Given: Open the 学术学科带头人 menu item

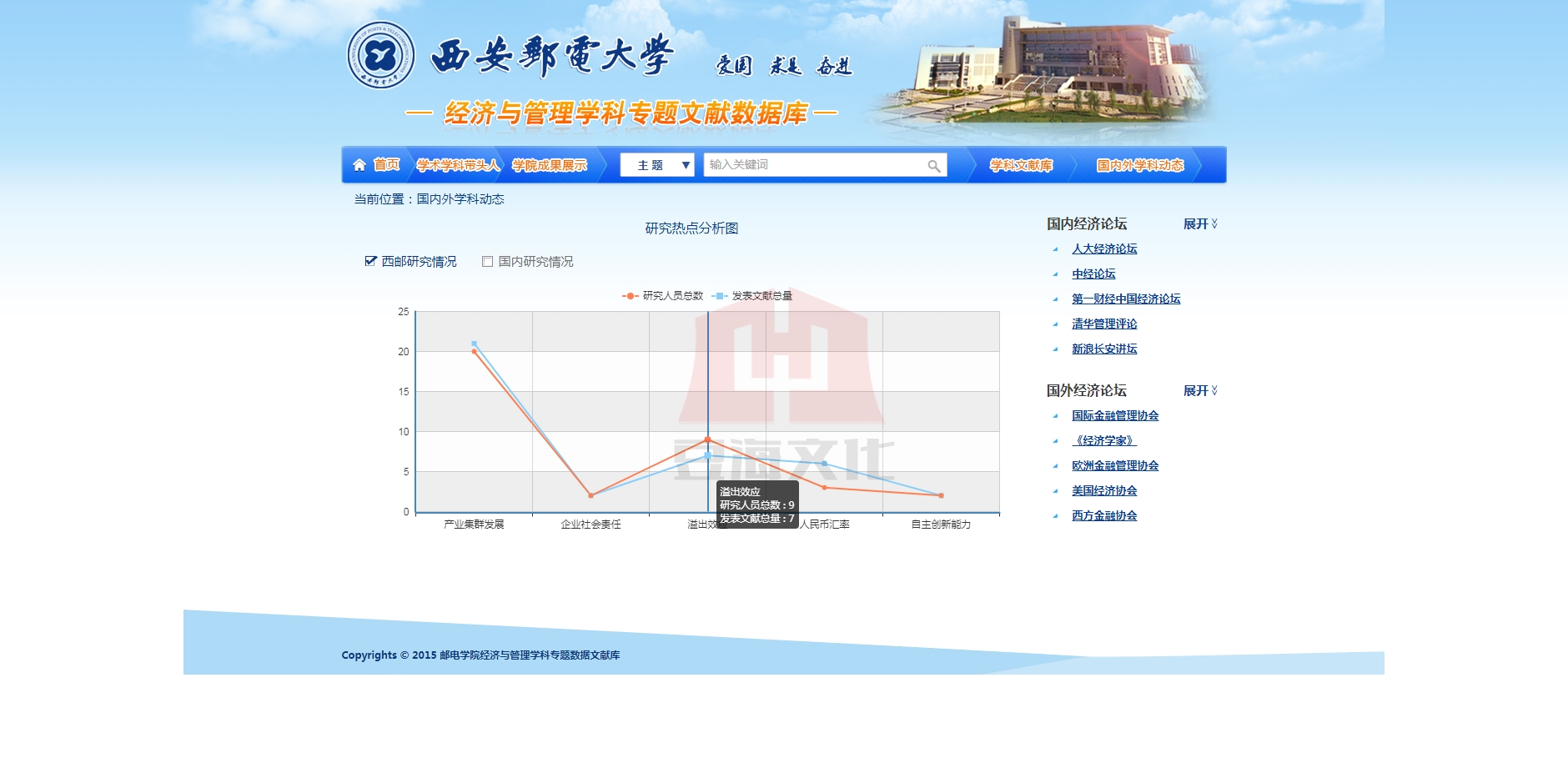Looking at the screenshot, I should click(x=458, y=165).
